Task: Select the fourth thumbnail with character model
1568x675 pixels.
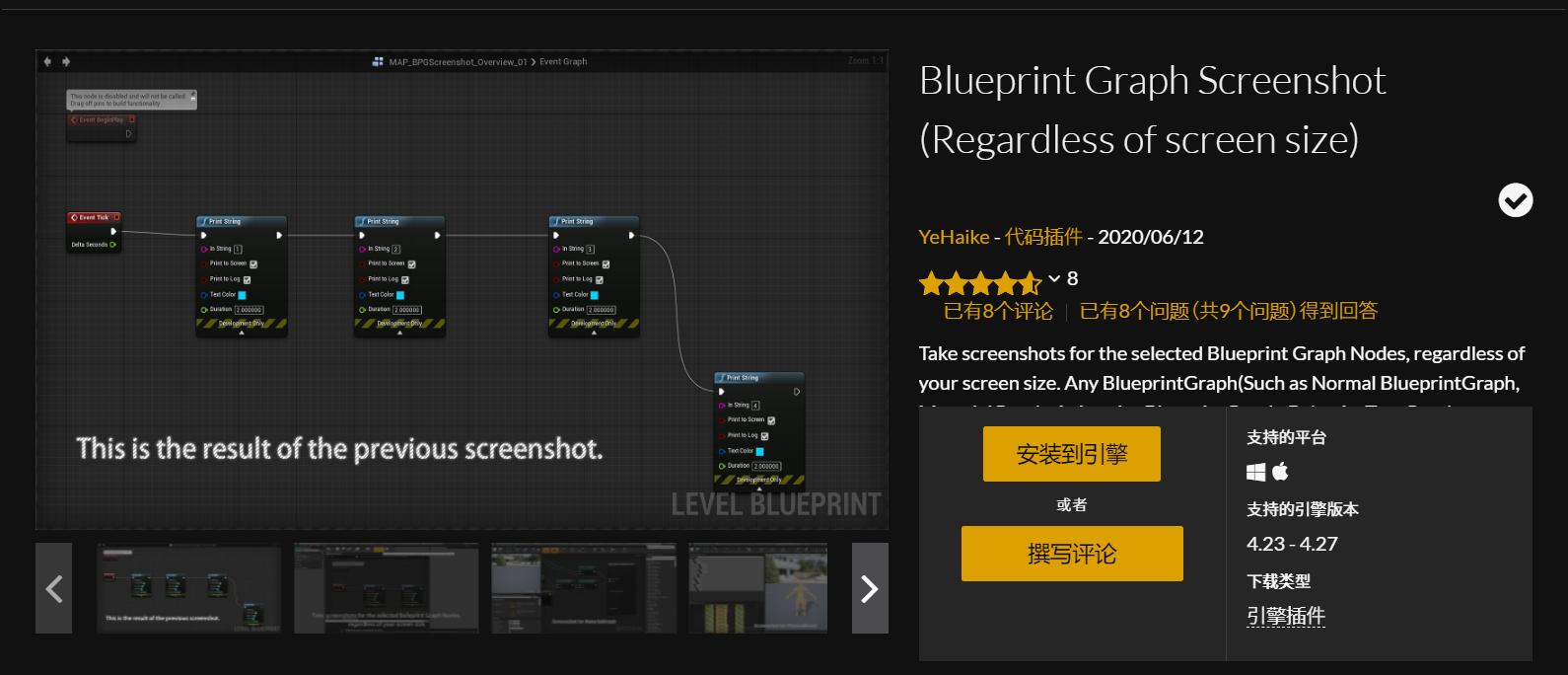Action: (757, 588)
